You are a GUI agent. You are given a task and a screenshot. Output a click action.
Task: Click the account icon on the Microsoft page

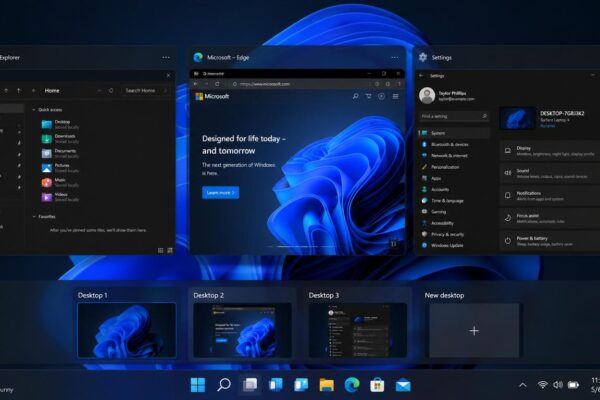(x=382, y=96)
